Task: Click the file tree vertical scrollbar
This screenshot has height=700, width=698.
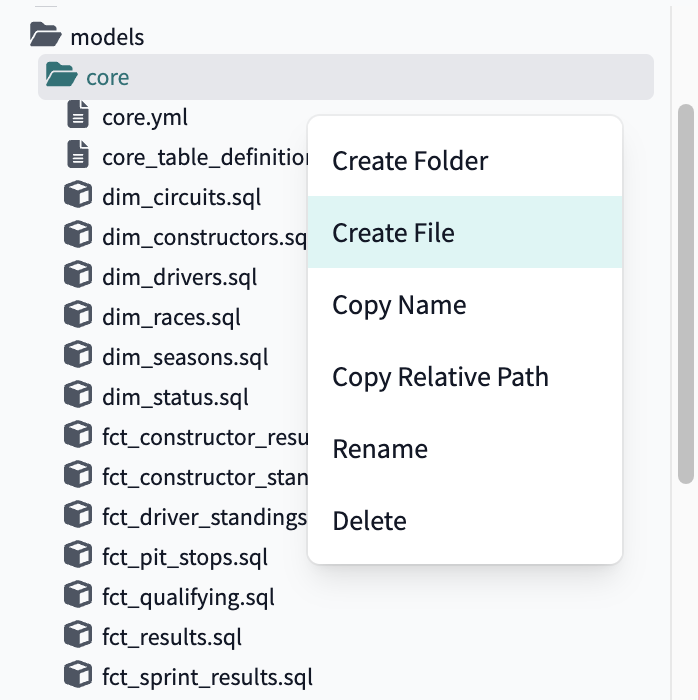Action: [x=686, y=294]
